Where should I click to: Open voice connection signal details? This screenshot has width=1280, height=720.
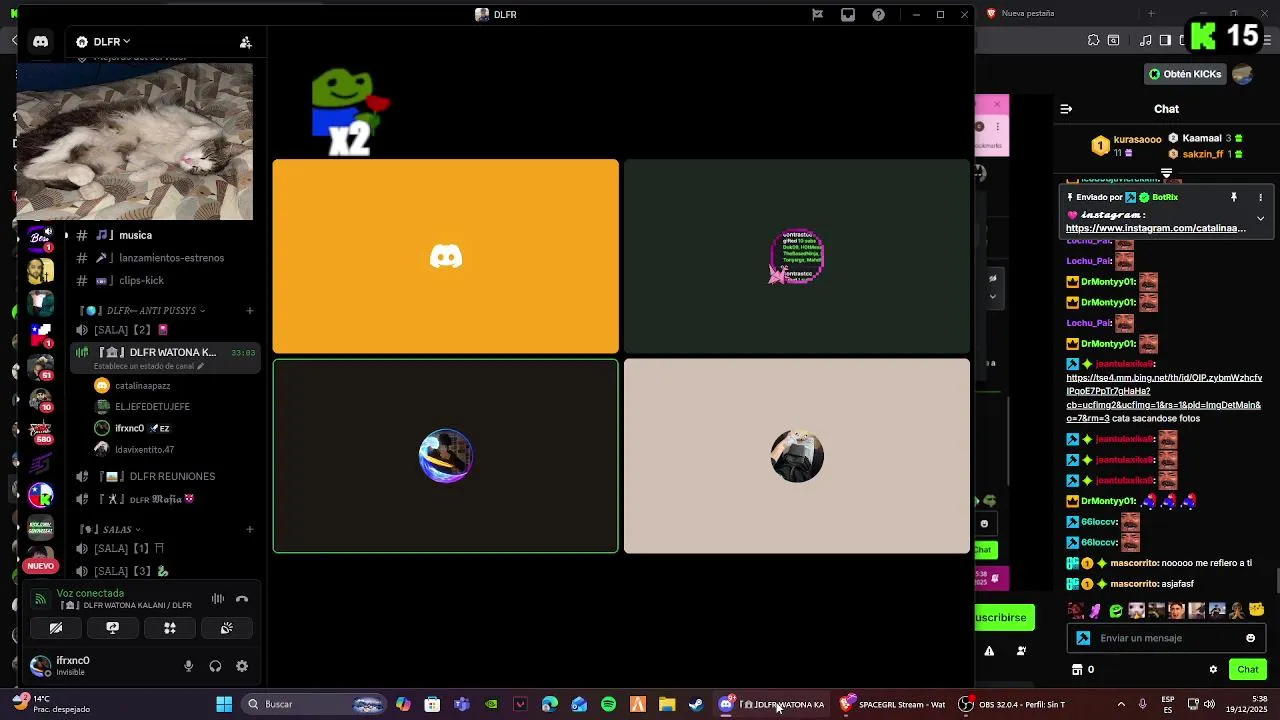(40, 599)
